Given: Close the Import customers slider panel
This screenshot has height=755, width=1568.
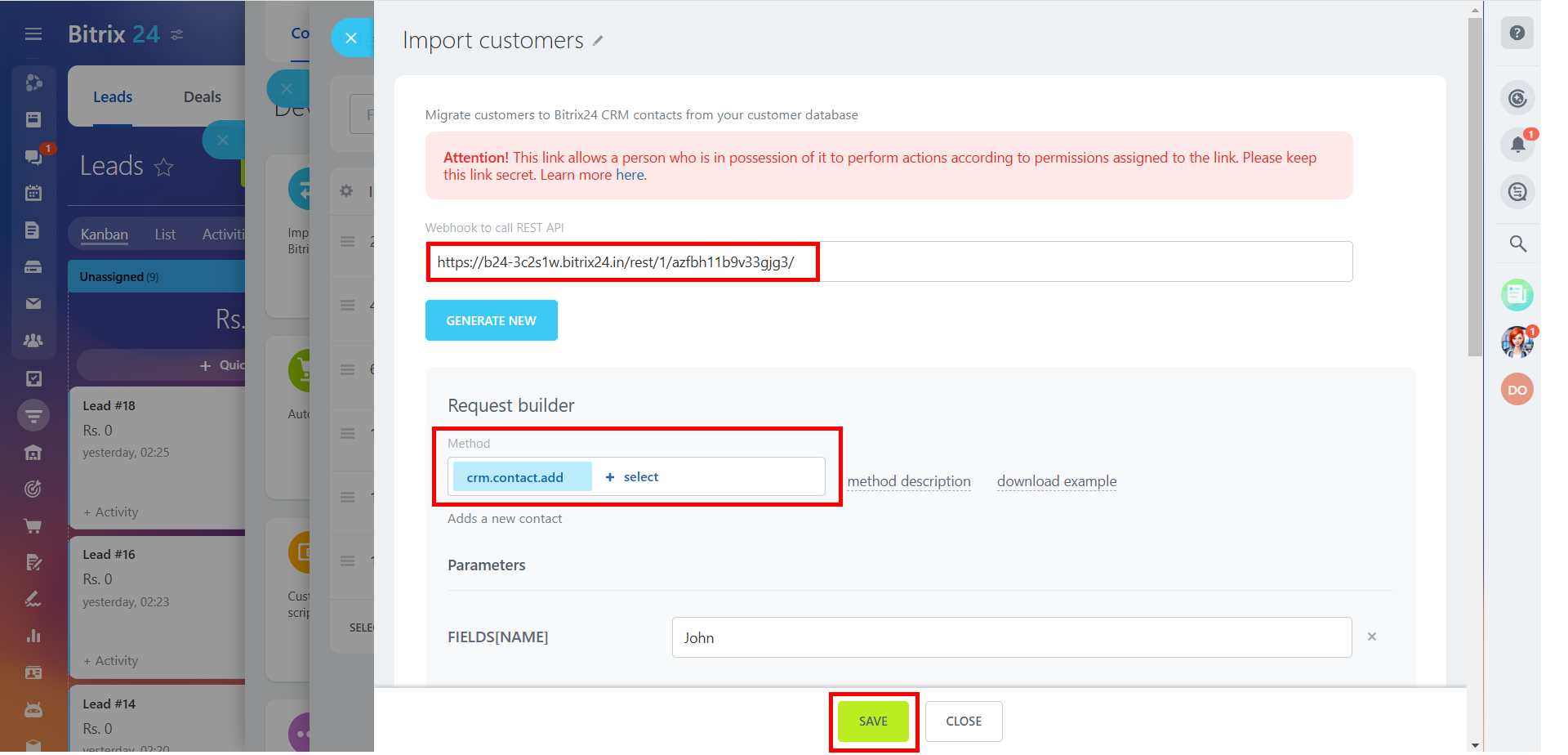Looking at the screenshot, I should click(351, 38).
